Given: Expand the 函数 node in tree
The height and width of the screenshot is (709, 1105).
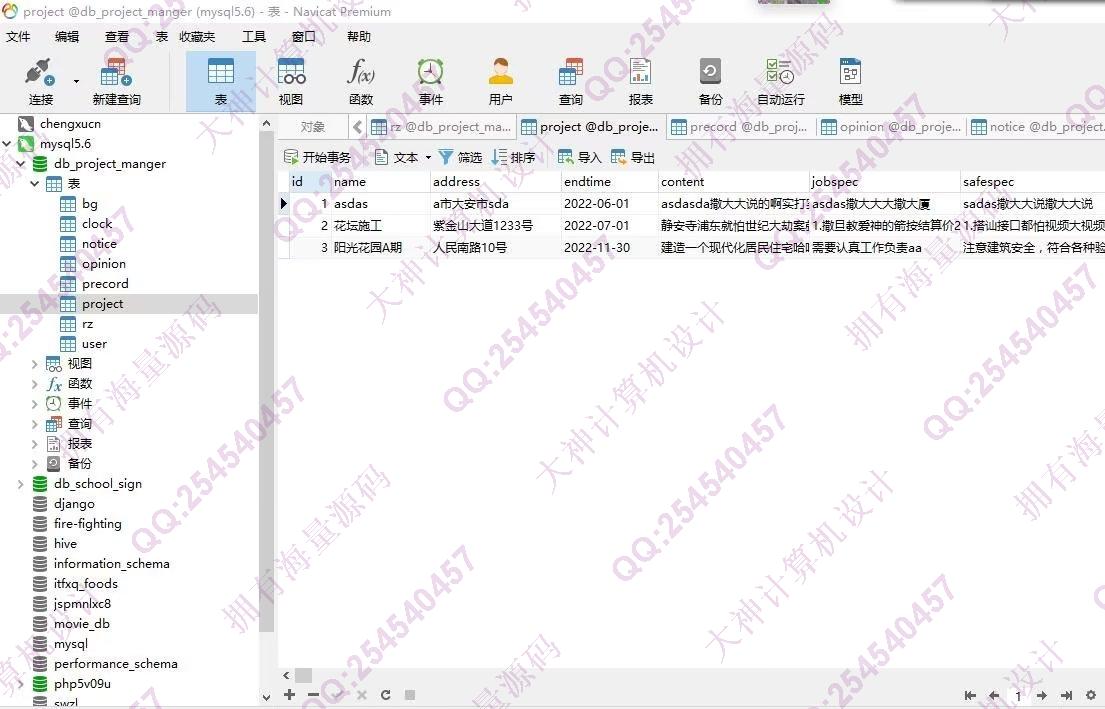Looking at the screenshot, I should [35, 384].
